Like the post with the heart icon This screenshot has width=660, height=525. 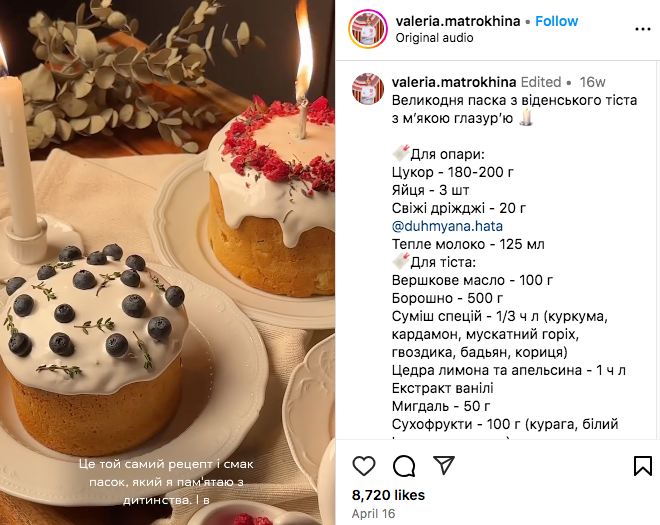point(364,466)
